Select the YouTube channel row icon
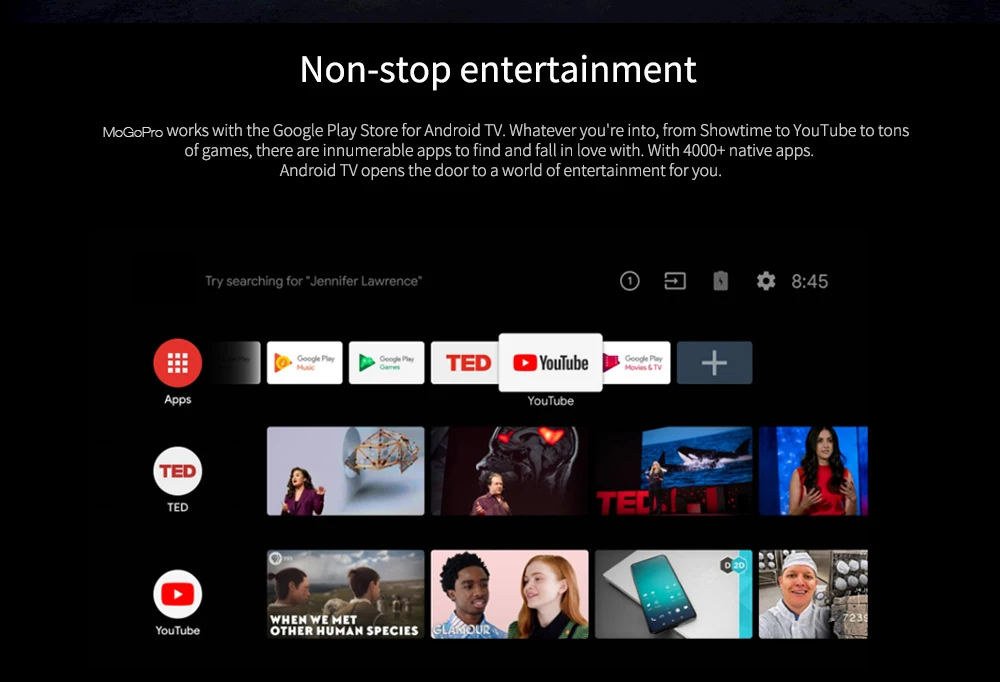 click(177, 594)
